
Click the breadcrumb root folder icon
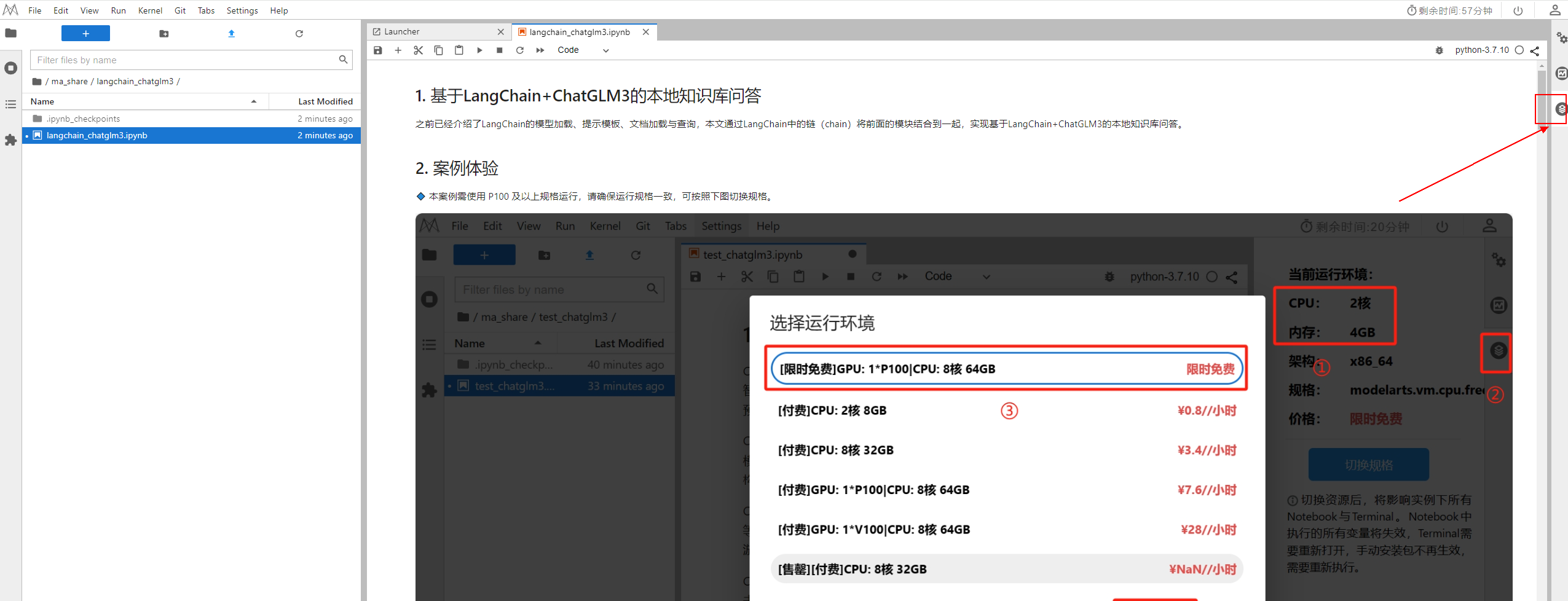pyautogui.click(x=37, y=81)
